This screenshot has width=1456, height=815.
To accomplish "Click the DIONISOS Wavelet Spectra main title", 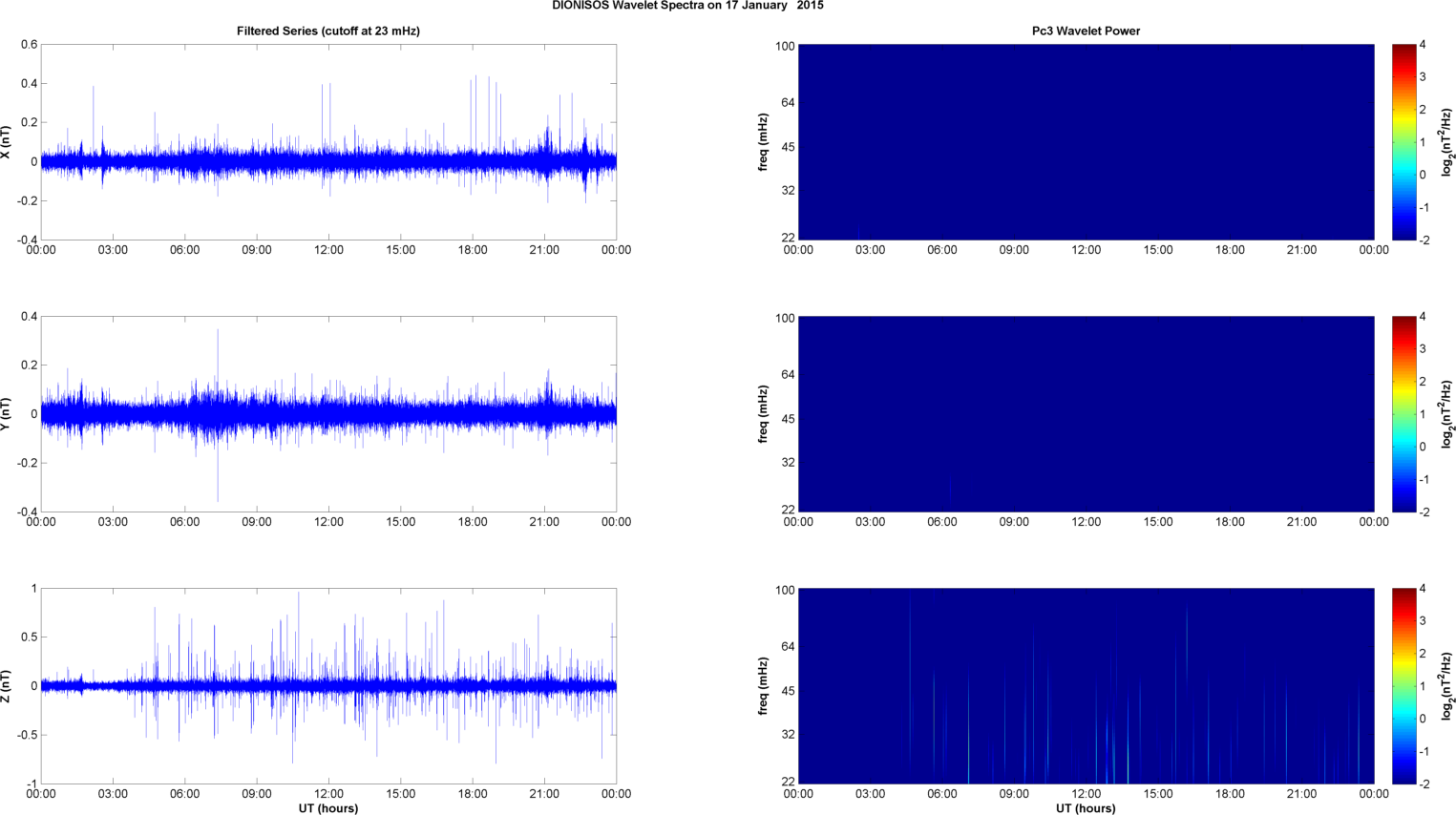I will (687, 6).
